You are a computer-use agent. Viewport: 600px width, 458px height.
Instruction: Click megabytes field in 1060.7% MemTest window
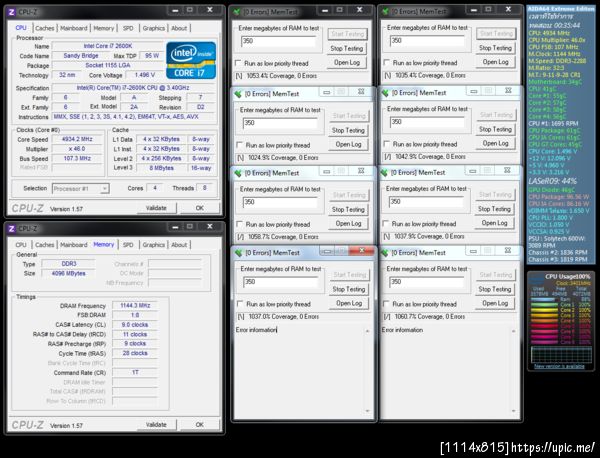coord(427,282)
